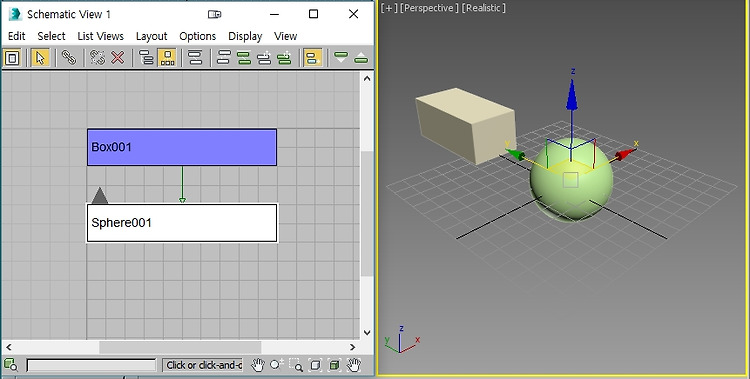750x379 pixels.
Task: Open the [Perspective] viewport label menu
Action: pyautogui.click(x=429, y=8)
